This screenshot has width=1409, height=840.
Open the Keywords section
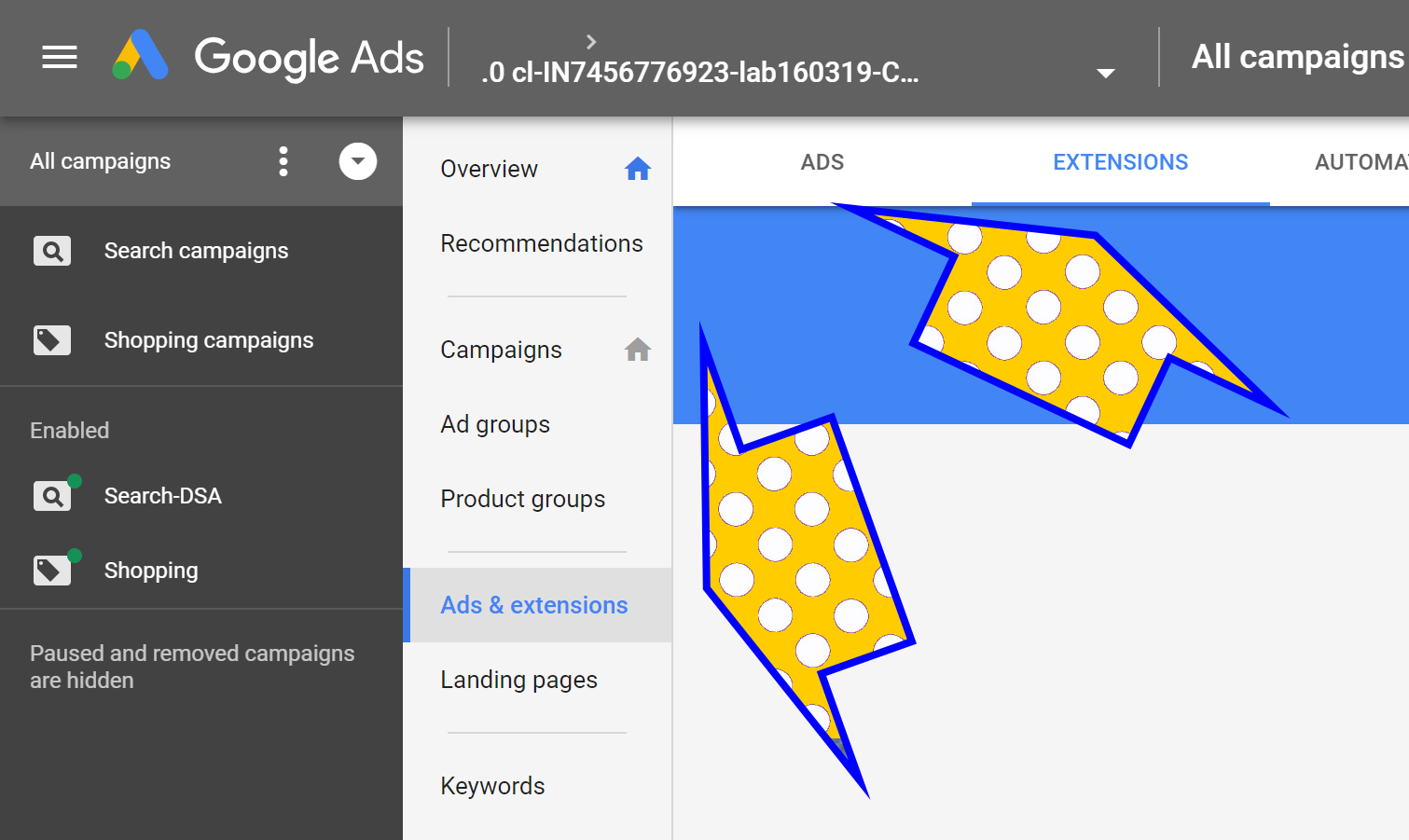coord(492,785)
